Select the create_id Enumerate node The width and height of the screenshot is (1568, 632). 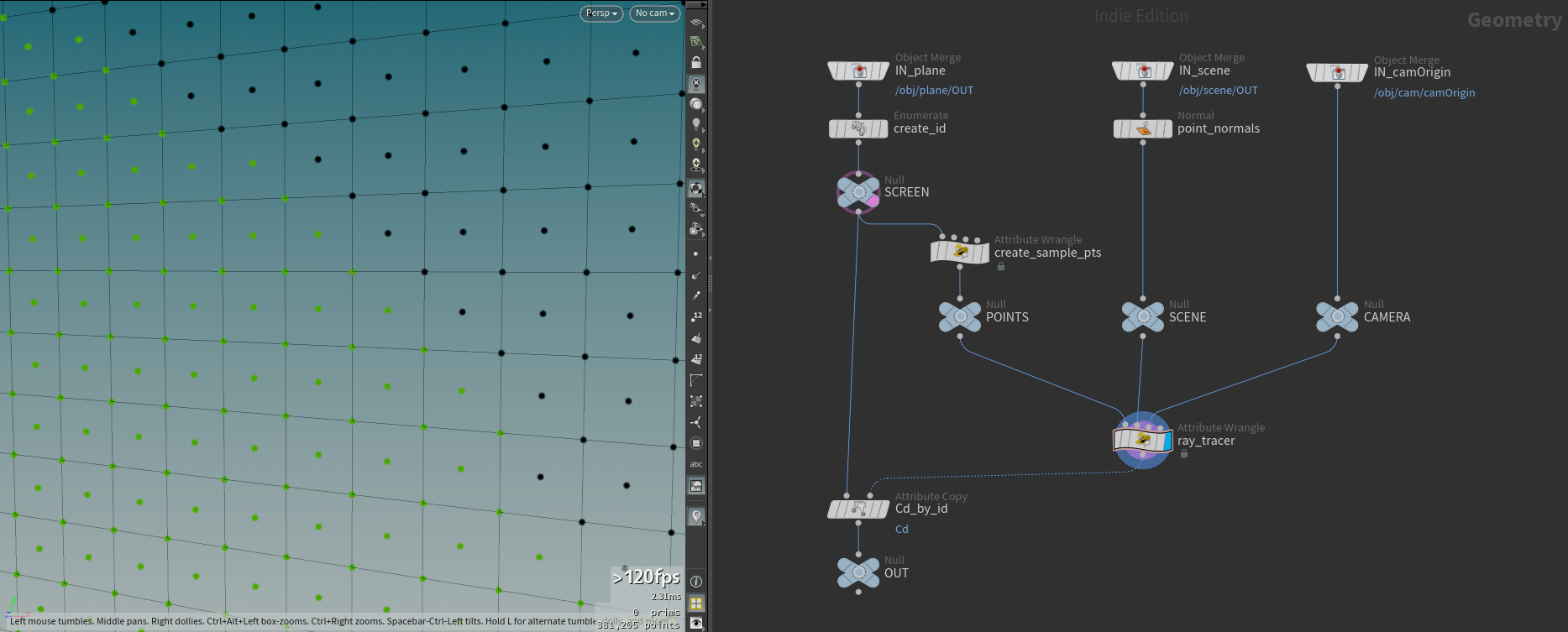(x=858, y=128)
